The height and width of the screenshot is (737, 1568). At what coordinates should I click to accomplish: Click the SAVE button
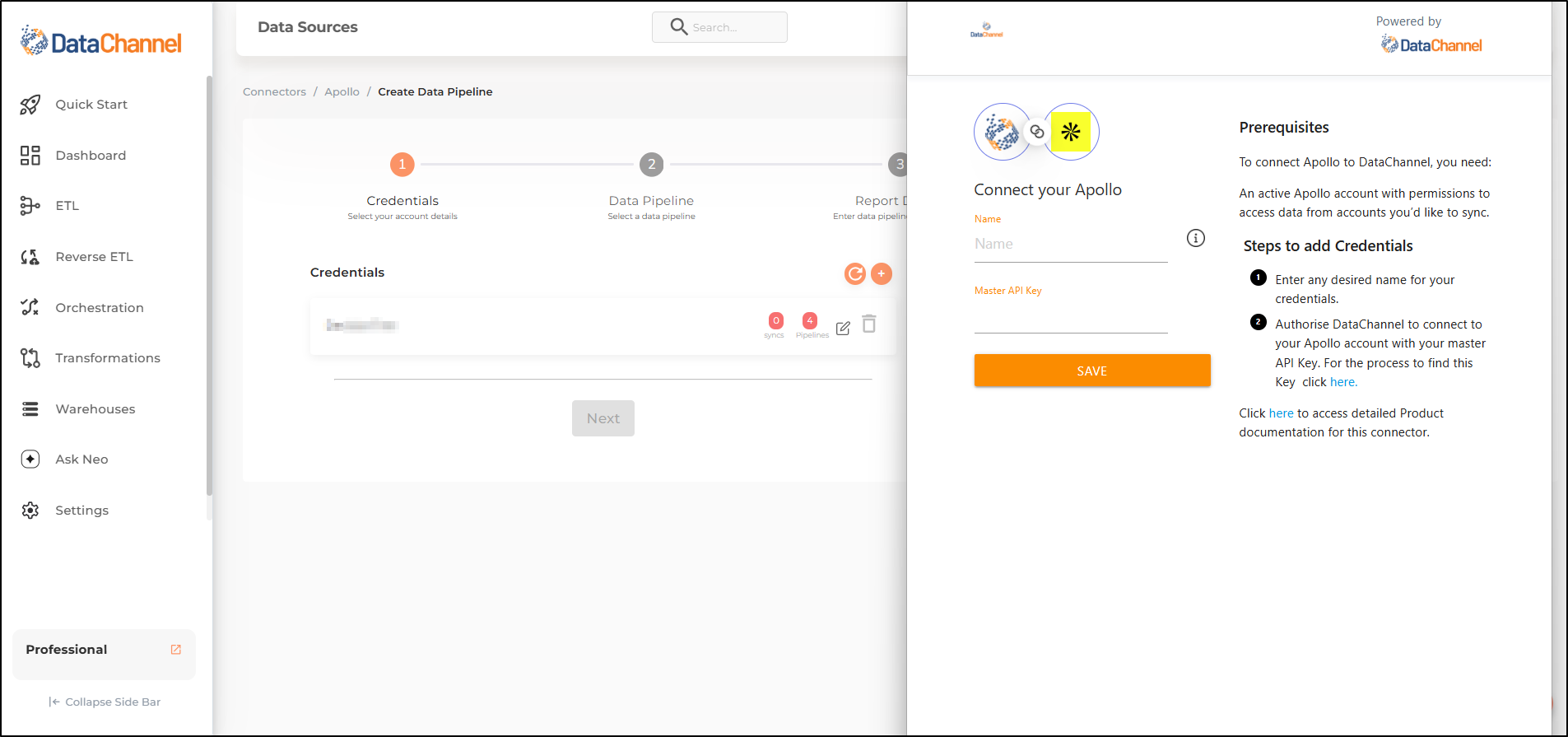(1092, 371)
